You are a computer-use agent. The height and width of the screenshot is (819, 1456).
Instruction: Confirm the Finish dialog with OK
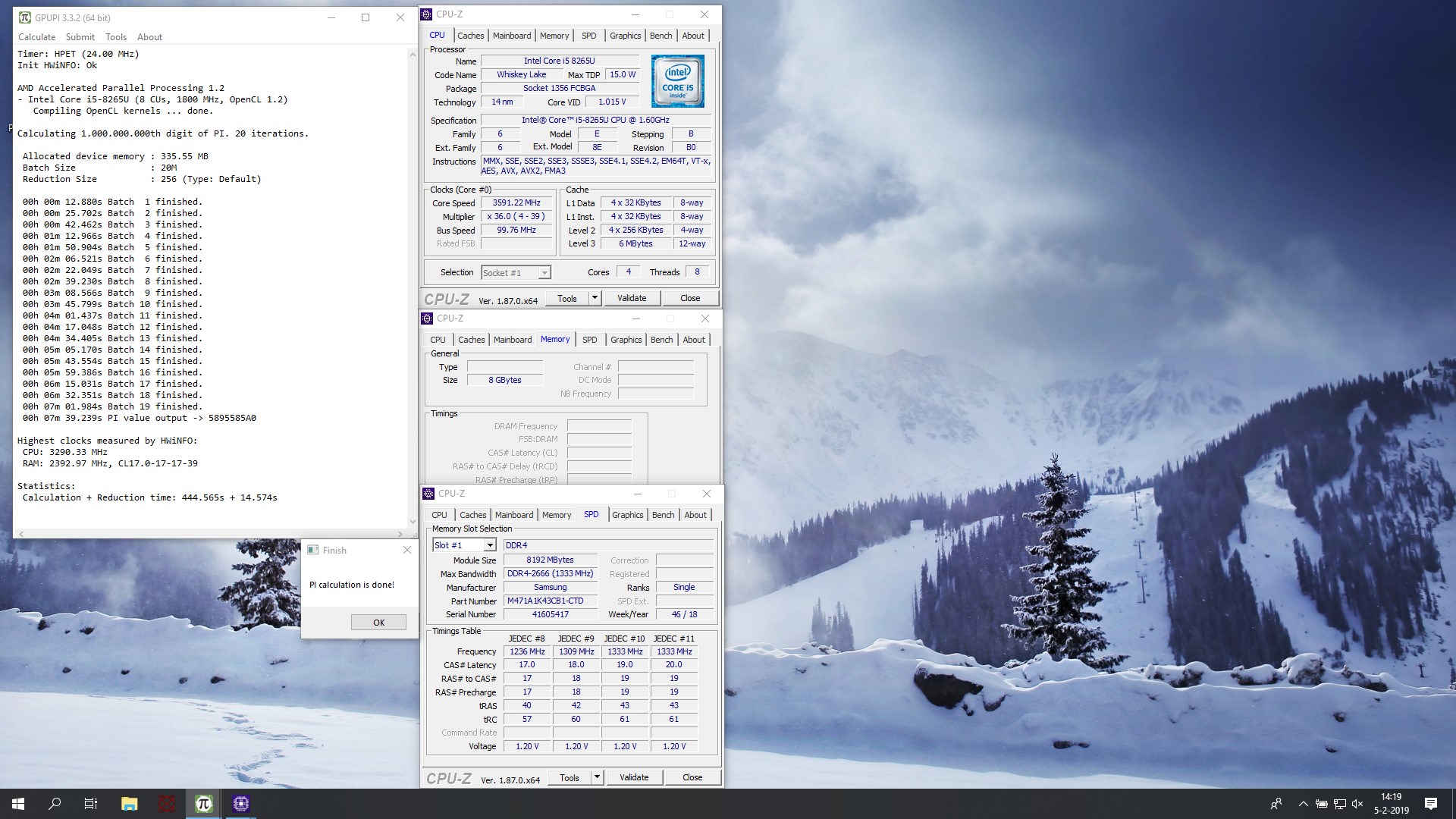[378, 623]
